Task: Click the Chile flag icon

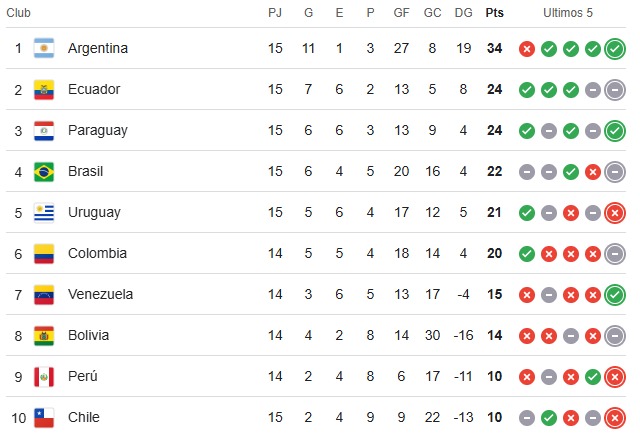Action: tap(44, 418)
